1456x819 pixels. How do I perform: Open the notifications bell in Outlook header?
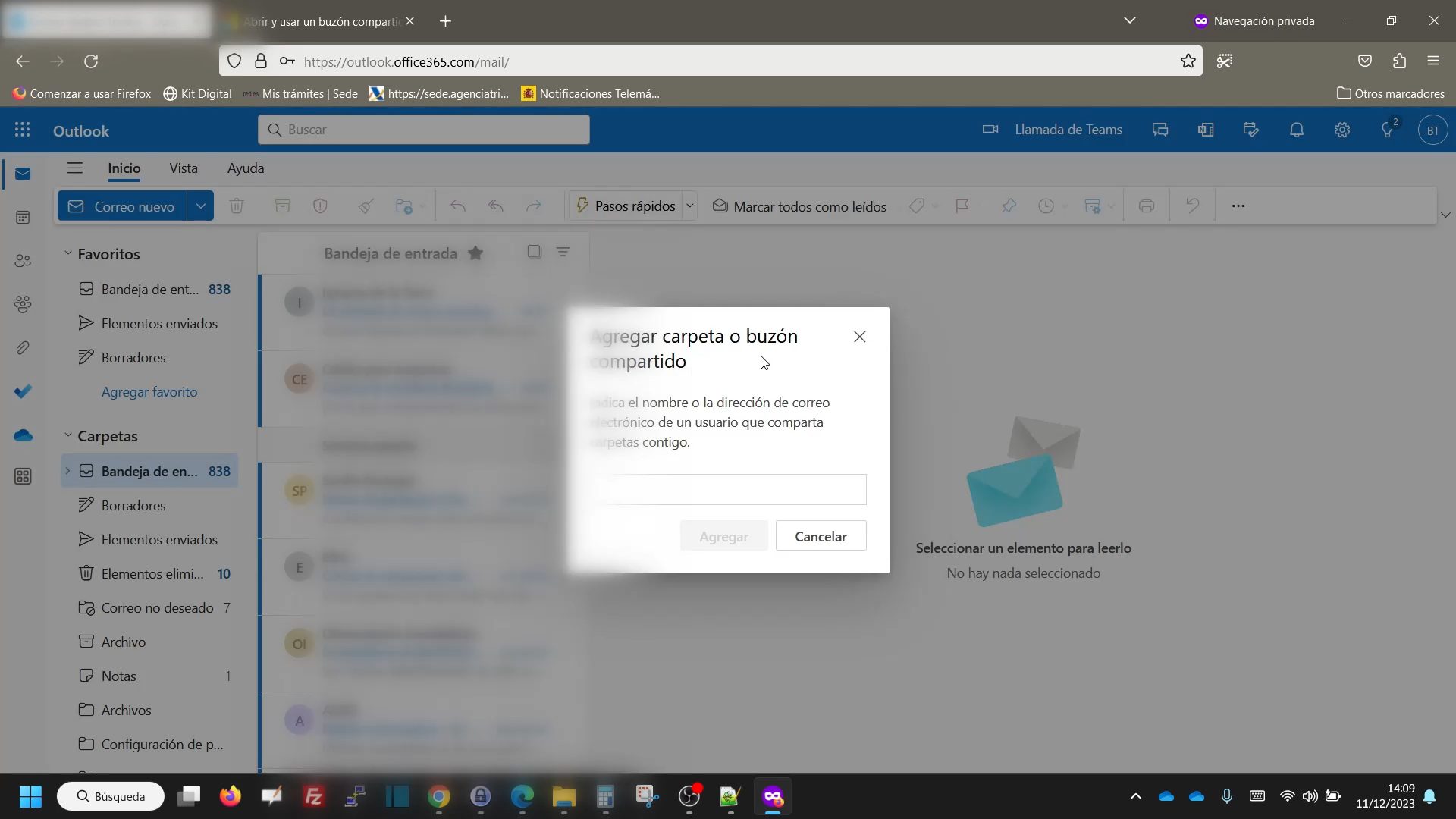pyautogui.click(x=1296, y=130)
